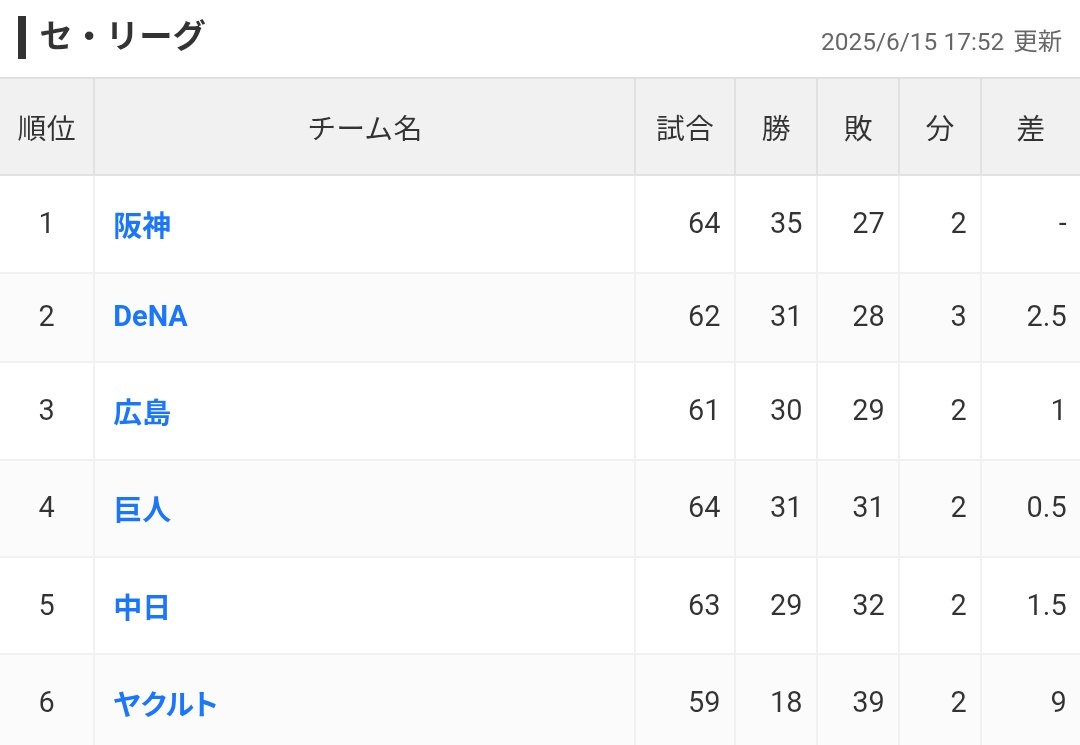Click the 順位 column header
Image resolution: width=1080 pixels, height=745 pixels.
[x=47, y=128]
